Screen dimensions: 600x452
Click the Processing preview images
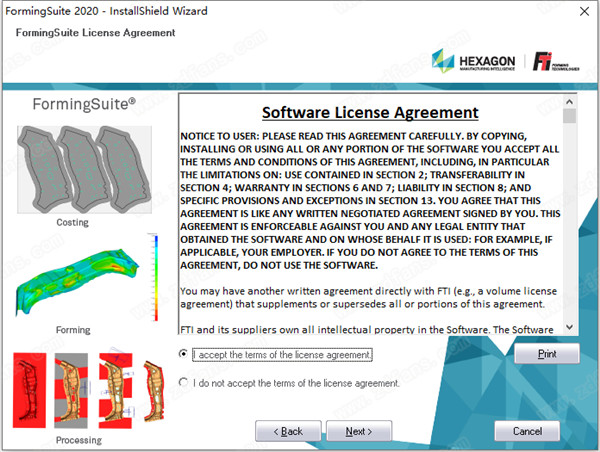[x=89, y=390]
